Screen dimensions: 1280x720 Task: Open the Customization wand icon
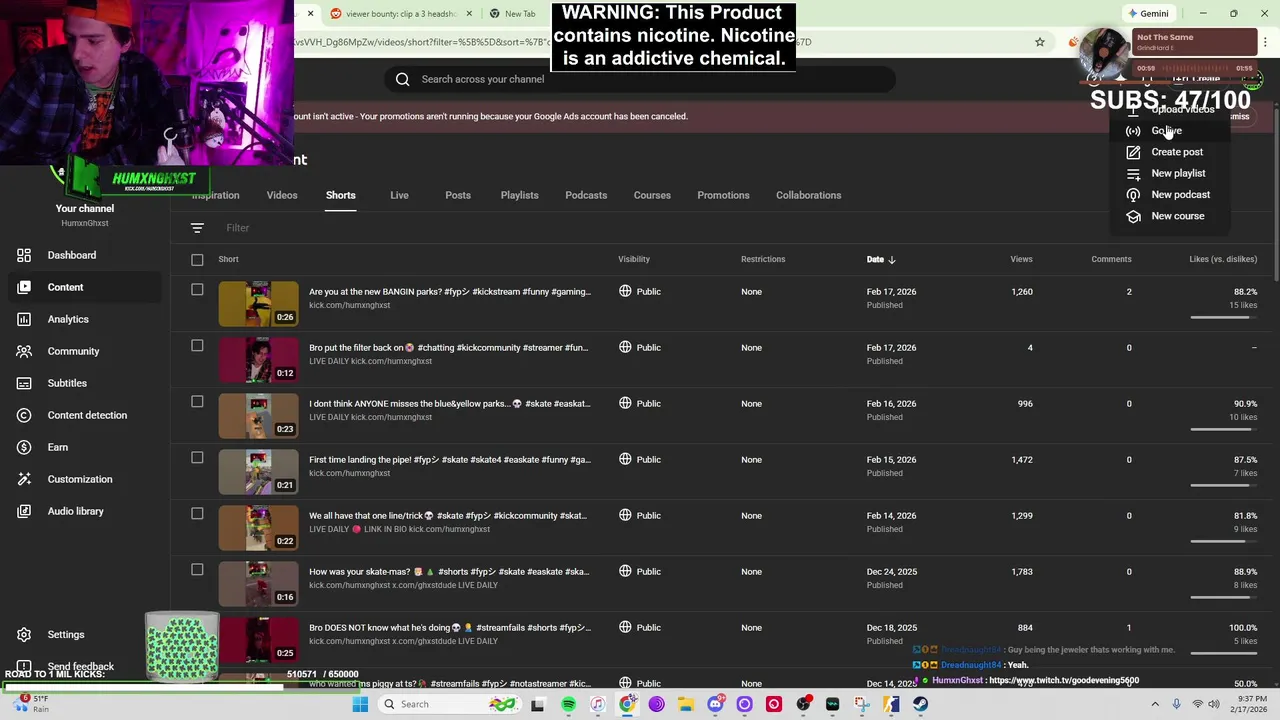[24, 479]
